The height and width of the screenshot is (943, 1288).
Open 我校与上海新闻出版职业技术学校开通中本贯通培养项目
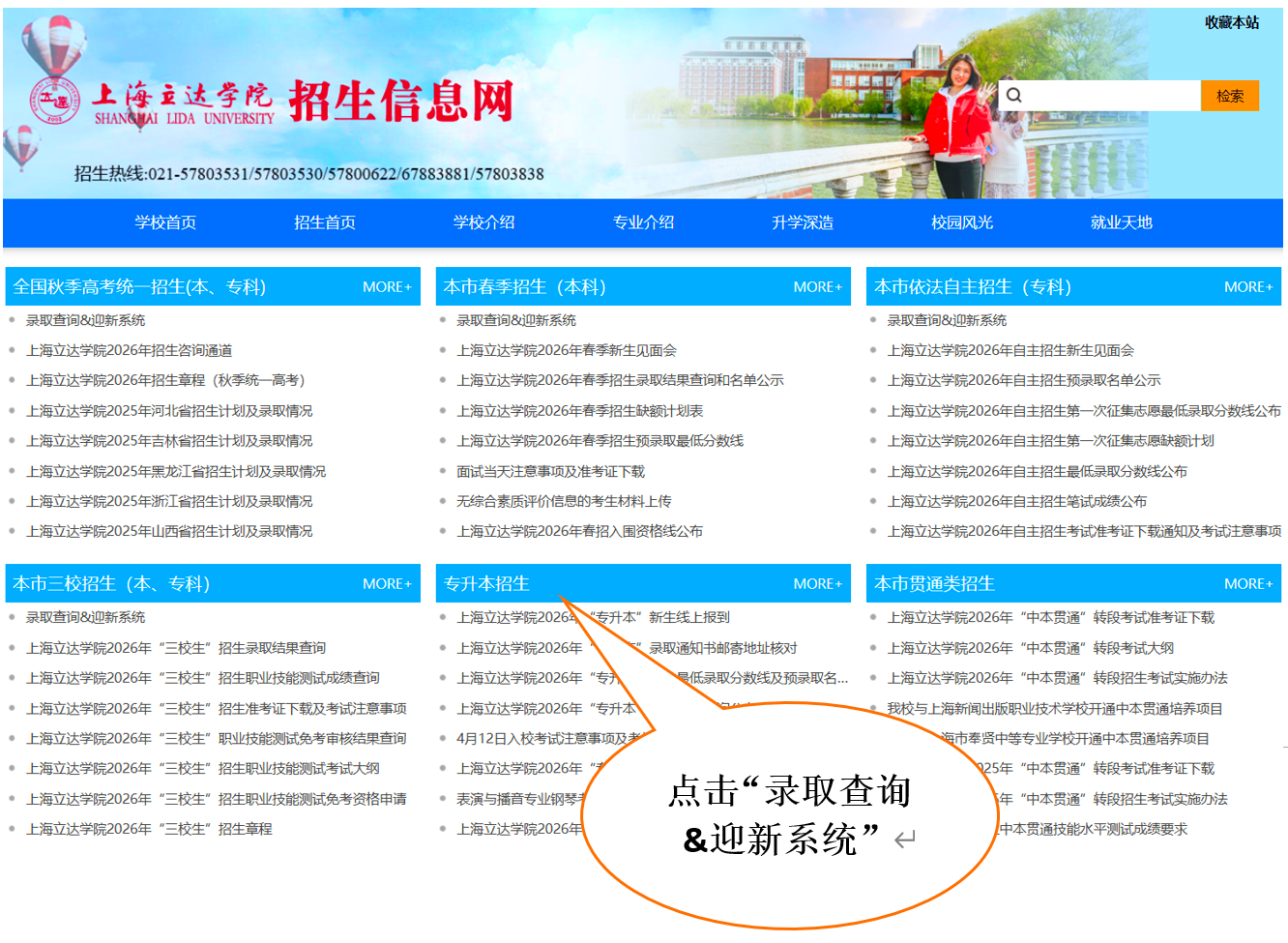click(1055, 709)
